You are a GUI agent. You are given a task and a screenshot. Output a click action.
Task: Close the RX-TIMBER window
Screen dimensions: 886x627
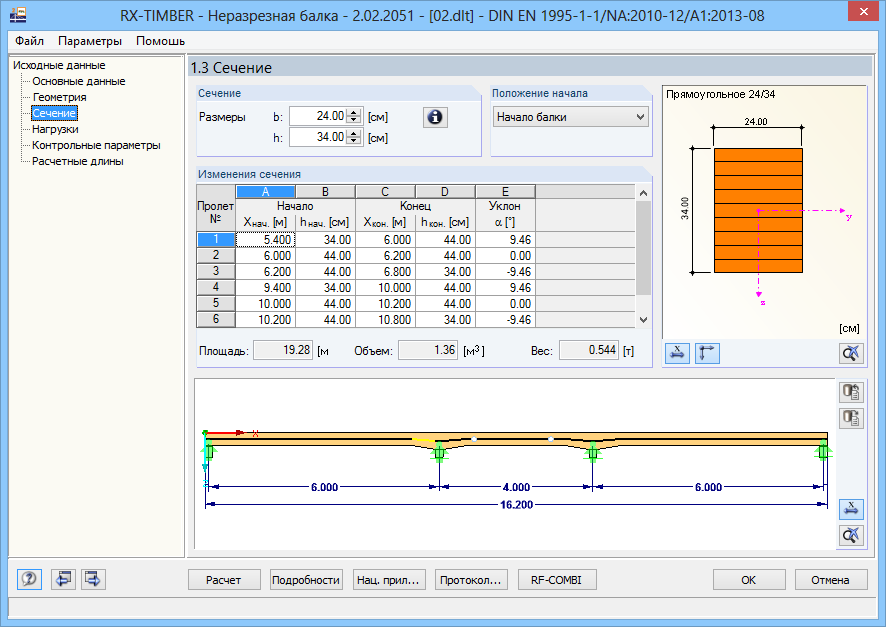point(863,11)
